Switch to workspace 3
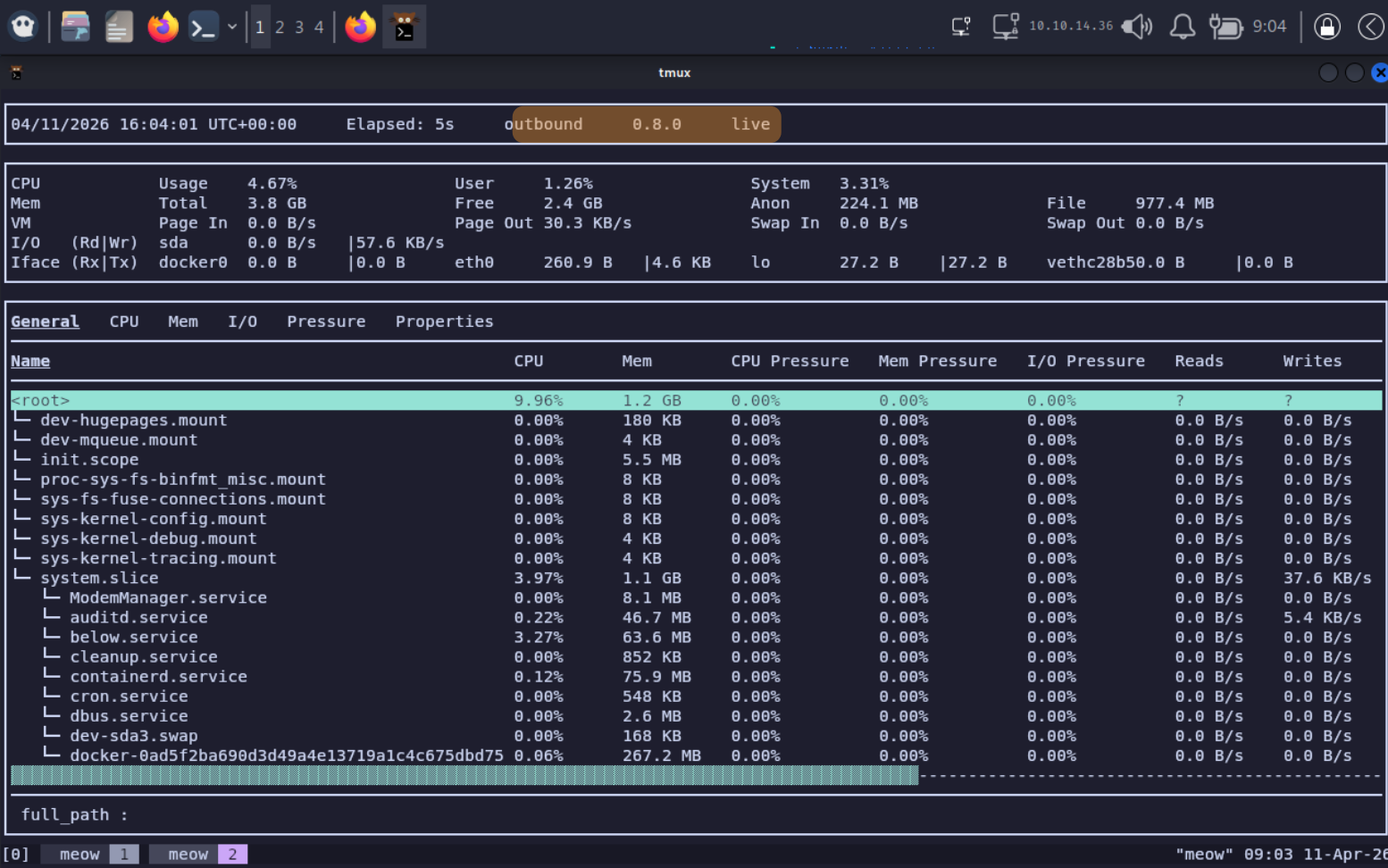Screen dimensions: 1388x868 point(299,27)
